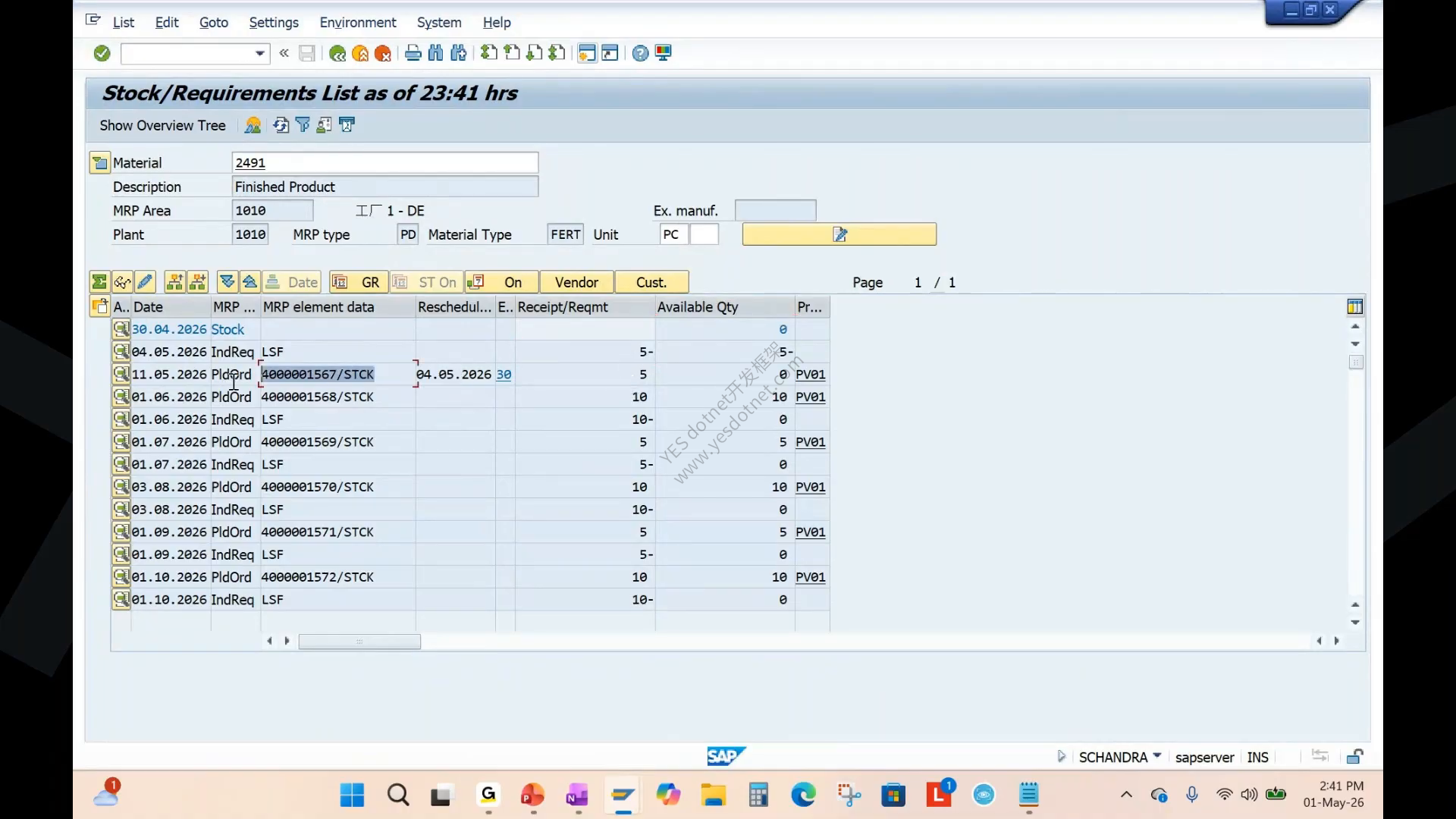This screenshot has width=1456, height=819.
Task: Expand the SCHANDRA system info dropdown
Action: pyautogui.click(x=1157, y=756)
